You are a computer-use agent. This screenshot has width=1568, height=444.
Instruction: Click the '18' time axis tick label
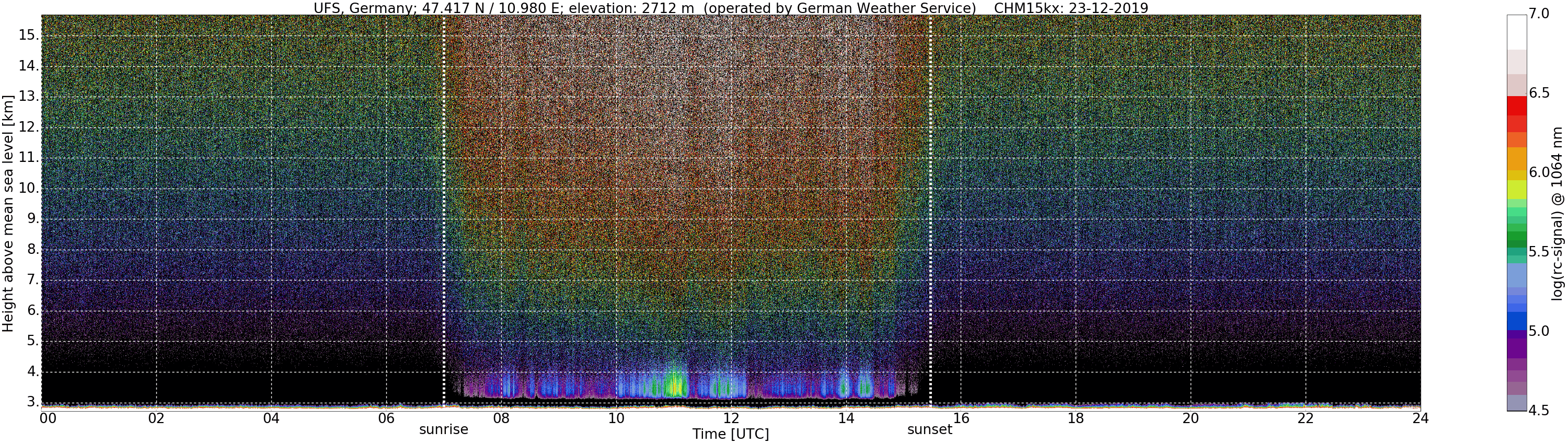(x=1076, y=418)
